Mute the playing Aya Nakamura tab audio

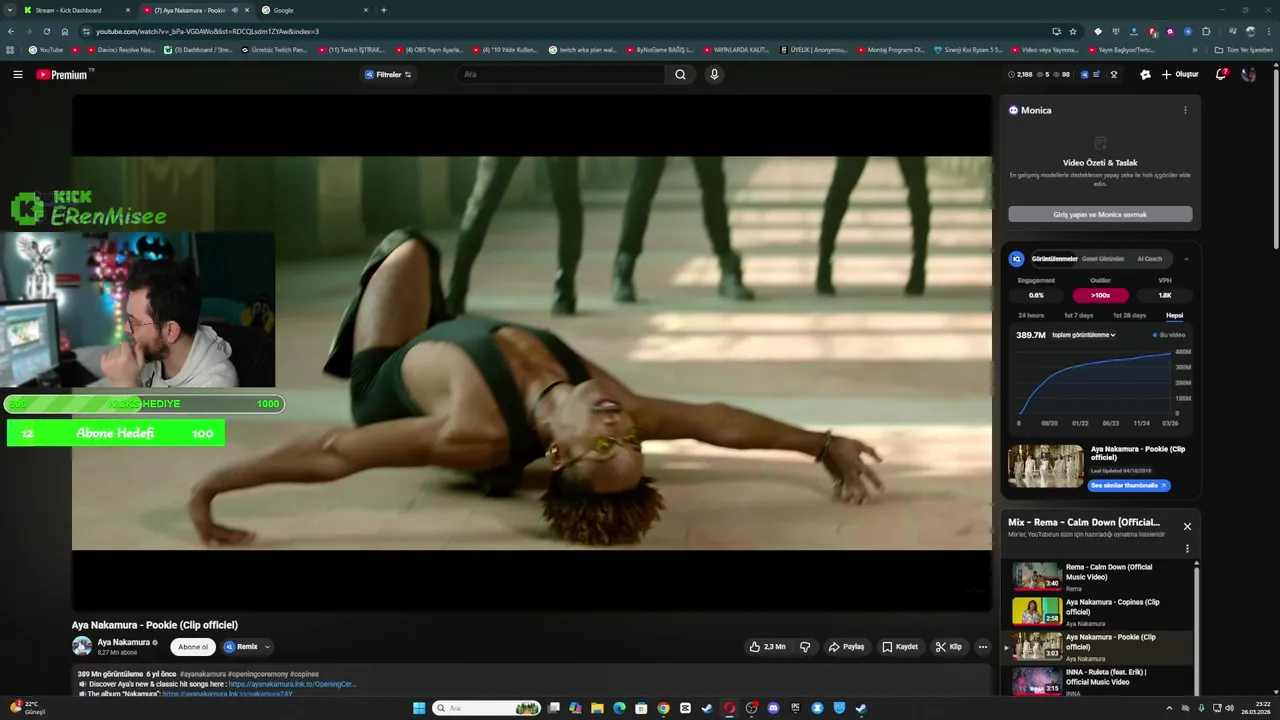[235, 10]
